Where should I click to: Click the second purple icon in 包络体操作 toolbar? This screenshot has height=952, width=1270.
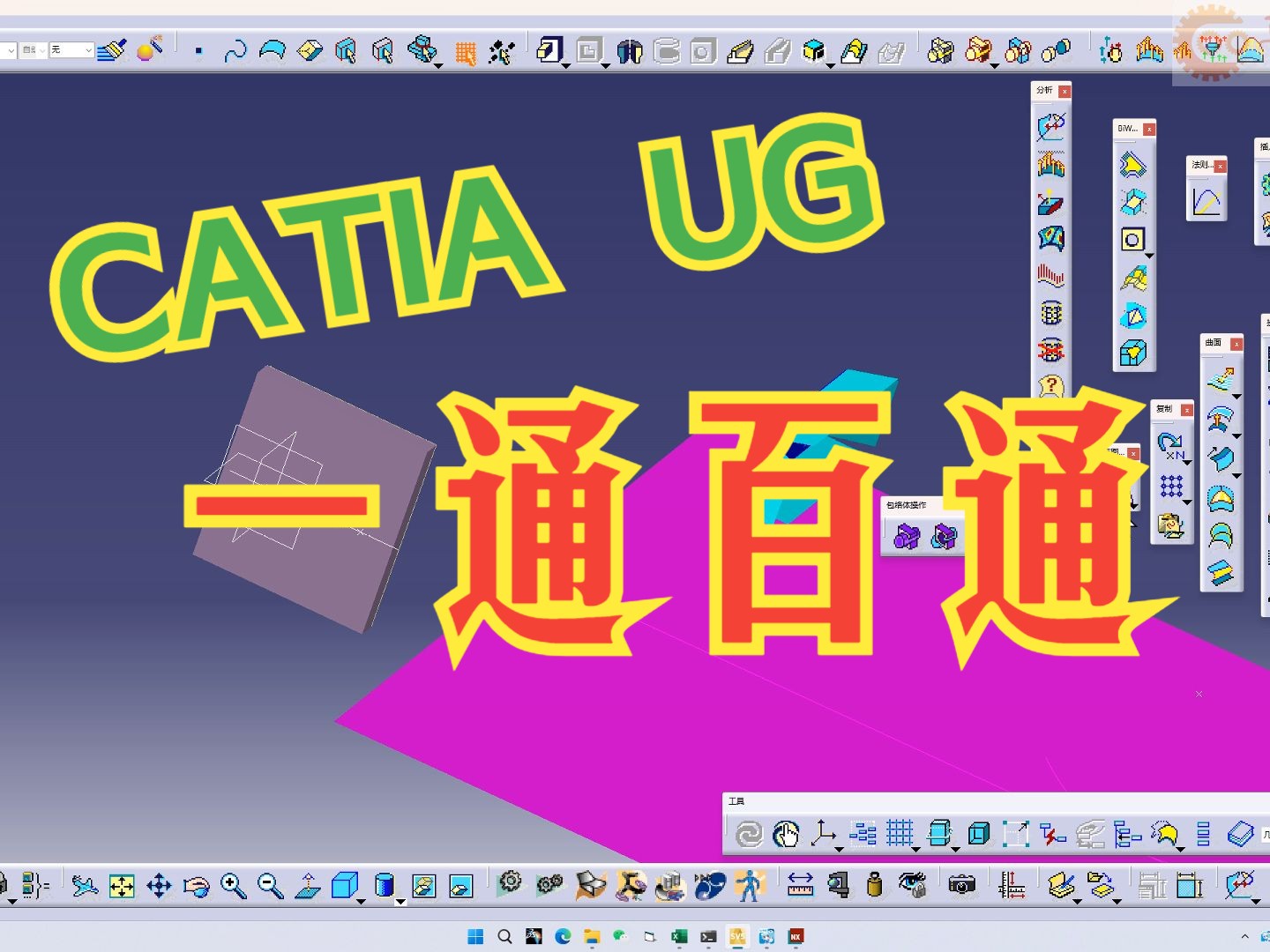point(944,536)
